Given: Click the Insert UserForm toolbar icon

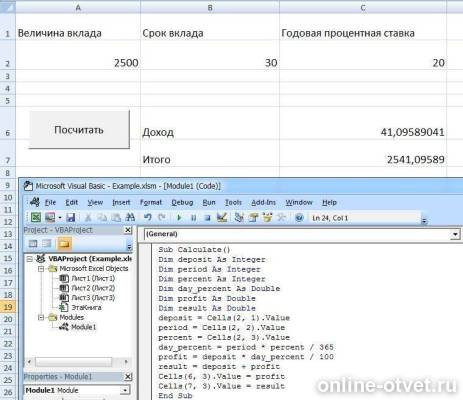Looking at the screenshot, I should (50, 218).
